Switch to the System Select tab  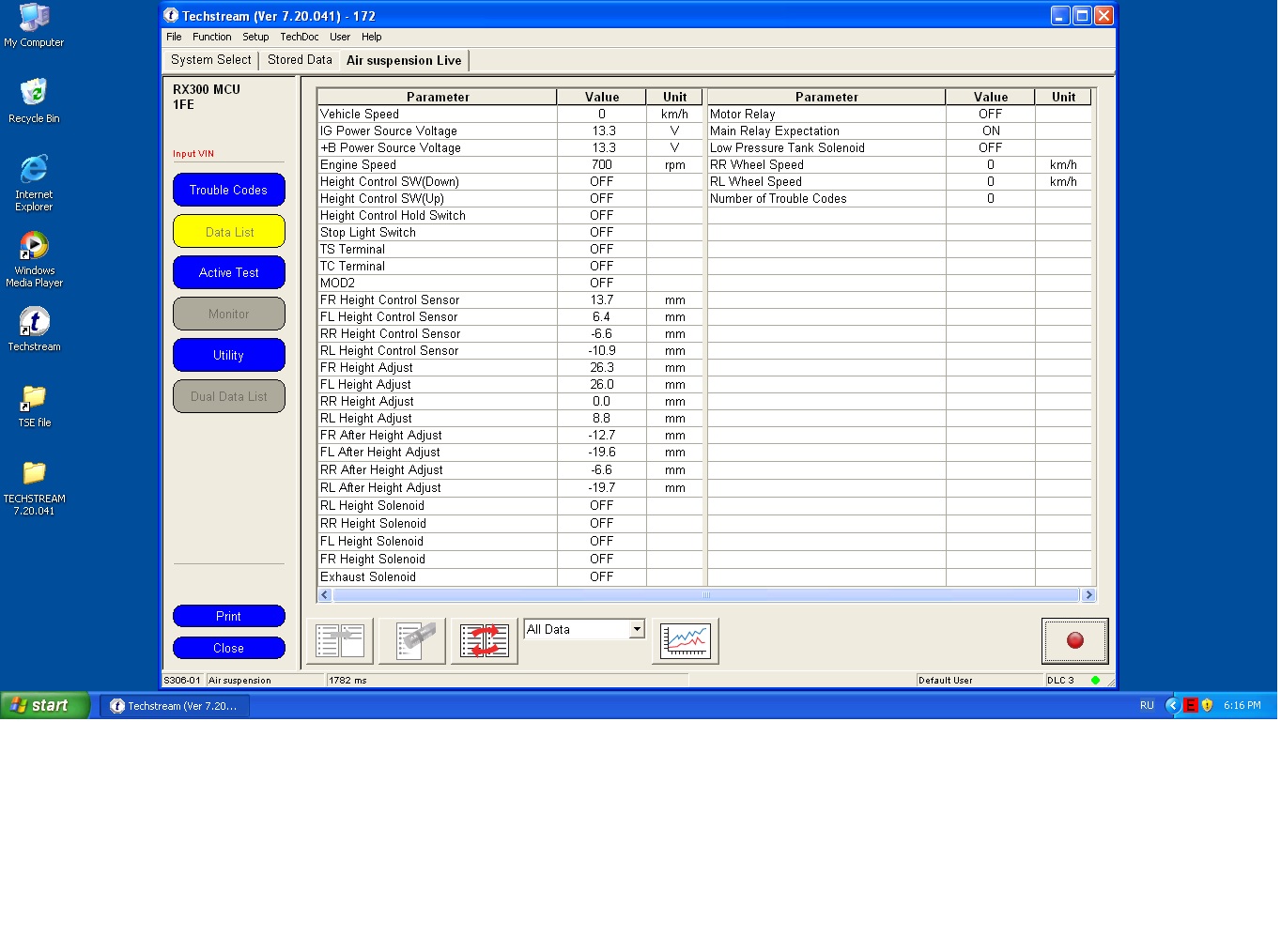[x=210, y=60]
